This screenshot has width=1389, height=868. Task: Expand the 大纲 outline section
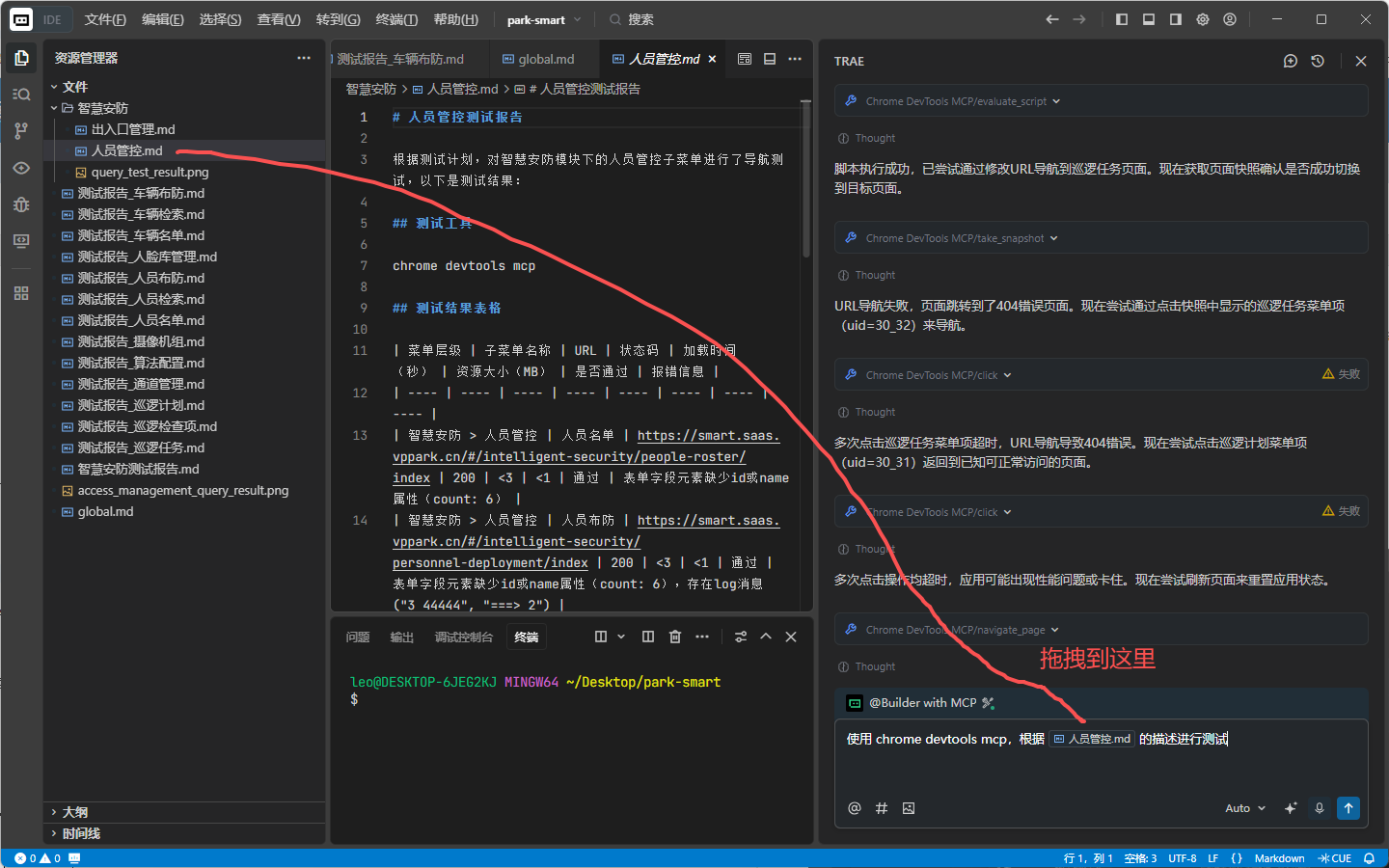pos(74,812)
